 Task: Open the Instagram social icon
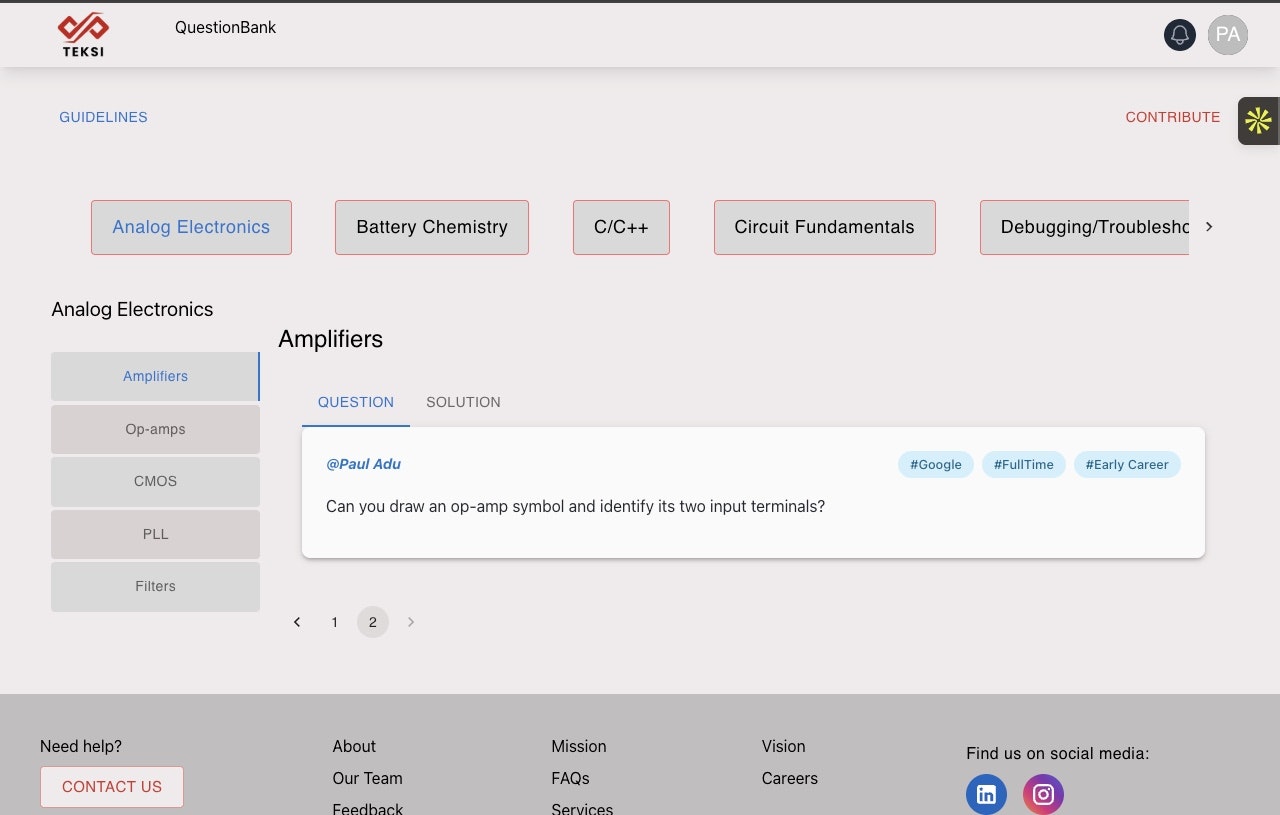pos(1043,795)
